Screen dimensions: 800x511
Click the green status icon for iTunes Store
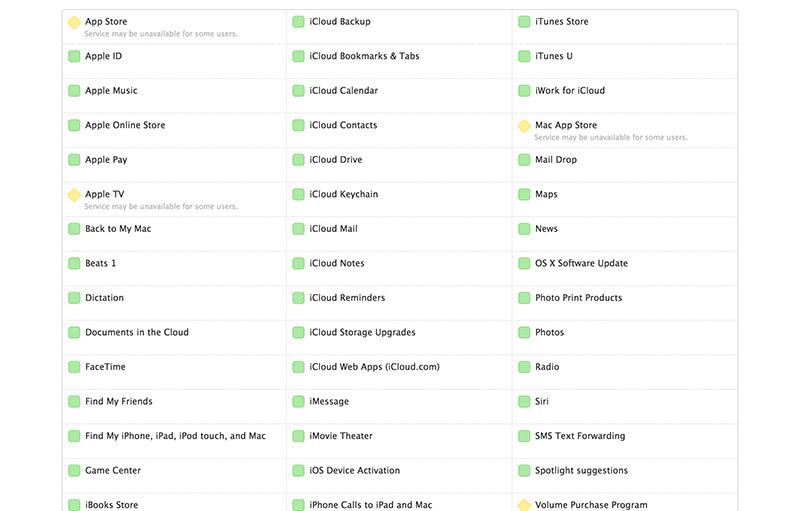click(524, 22)
